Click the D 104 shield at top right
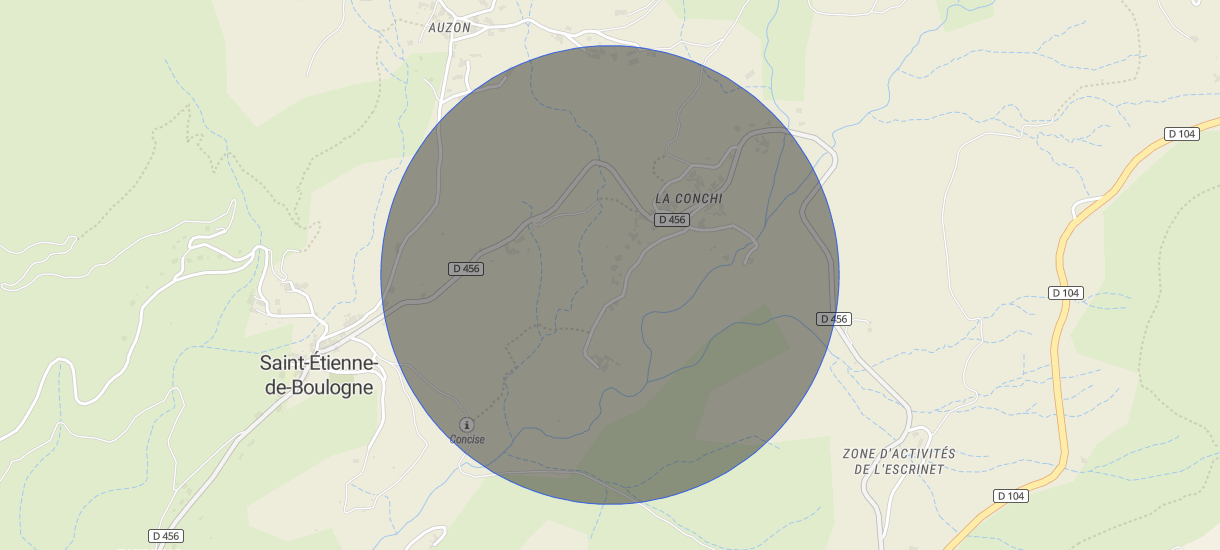This screenshot has height=550, width=1220. pyautogui.click(x=1182, y=134)
